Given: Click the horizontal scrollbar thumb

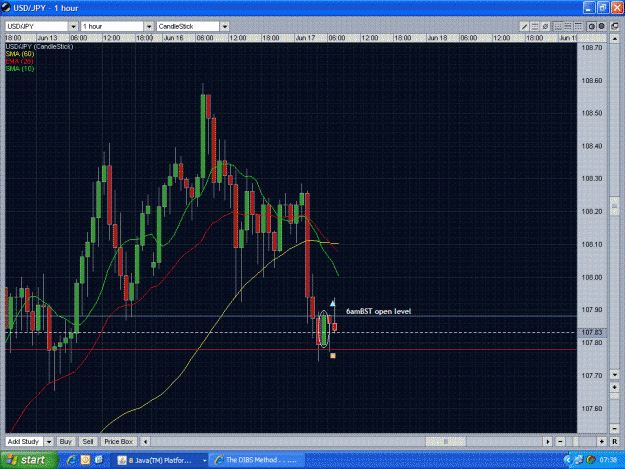Looking at the screenshot, I should pos(446,442).
